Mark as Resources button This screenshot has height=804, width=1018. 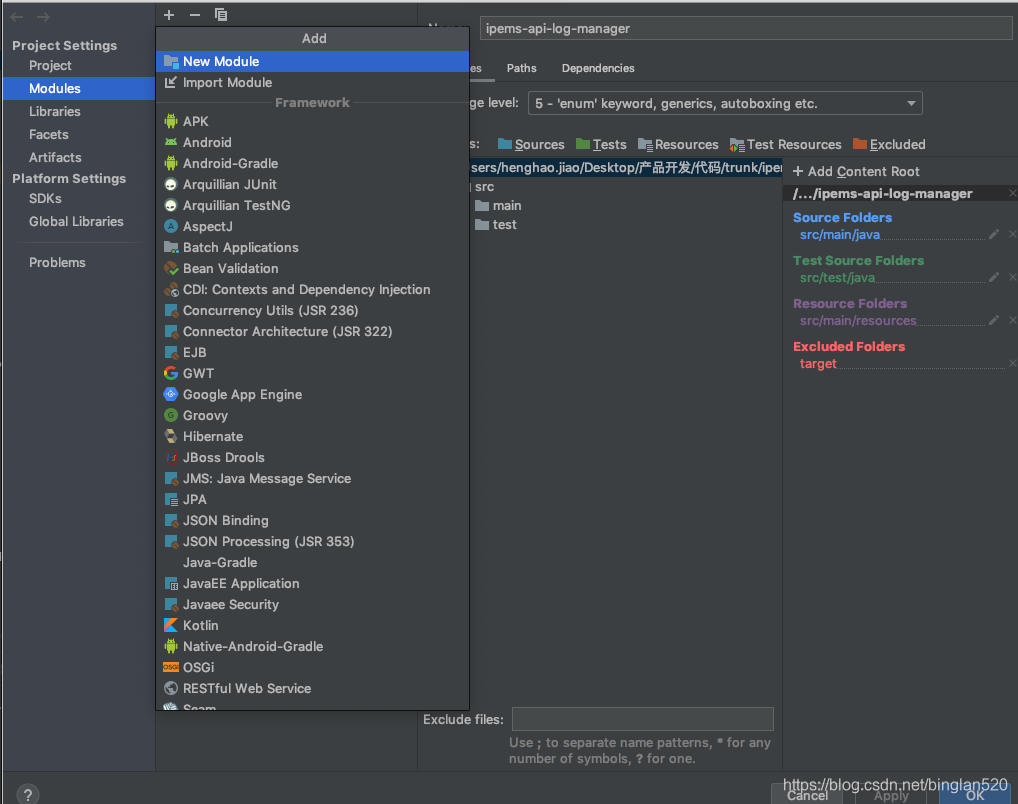pyautogui.click(x=678, y=144)
